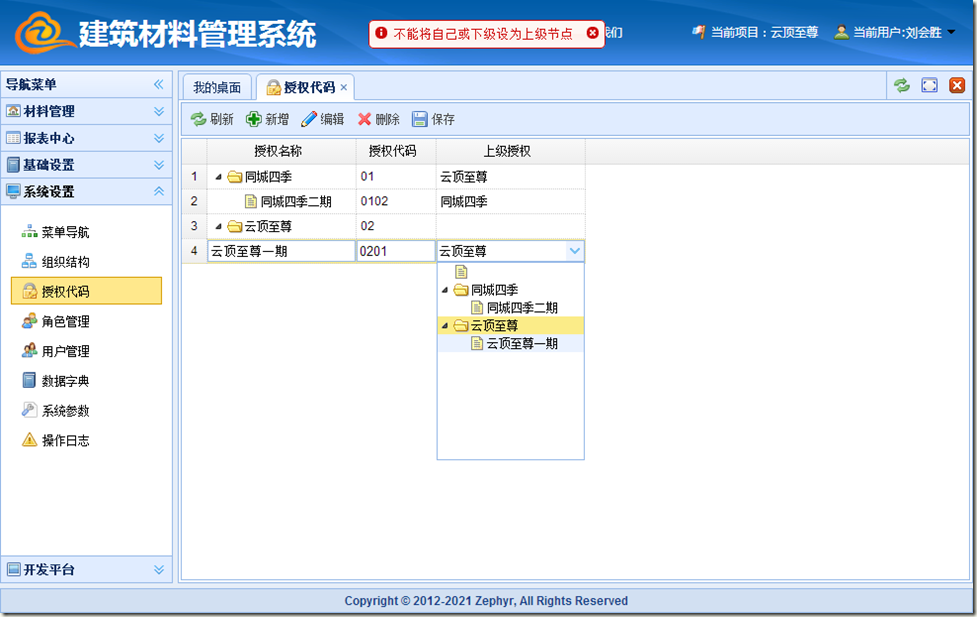Open the 上级授权 combo dropdown arrow
Screen dimensions: 977x617
pos(574,251)
